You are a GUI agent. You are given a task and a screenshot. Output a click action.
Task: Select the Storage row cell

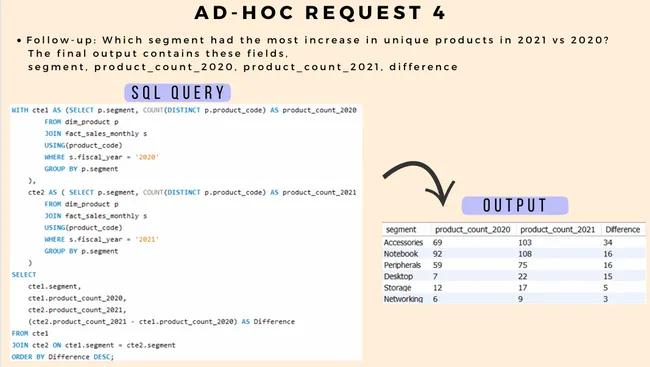pos(397,287)
